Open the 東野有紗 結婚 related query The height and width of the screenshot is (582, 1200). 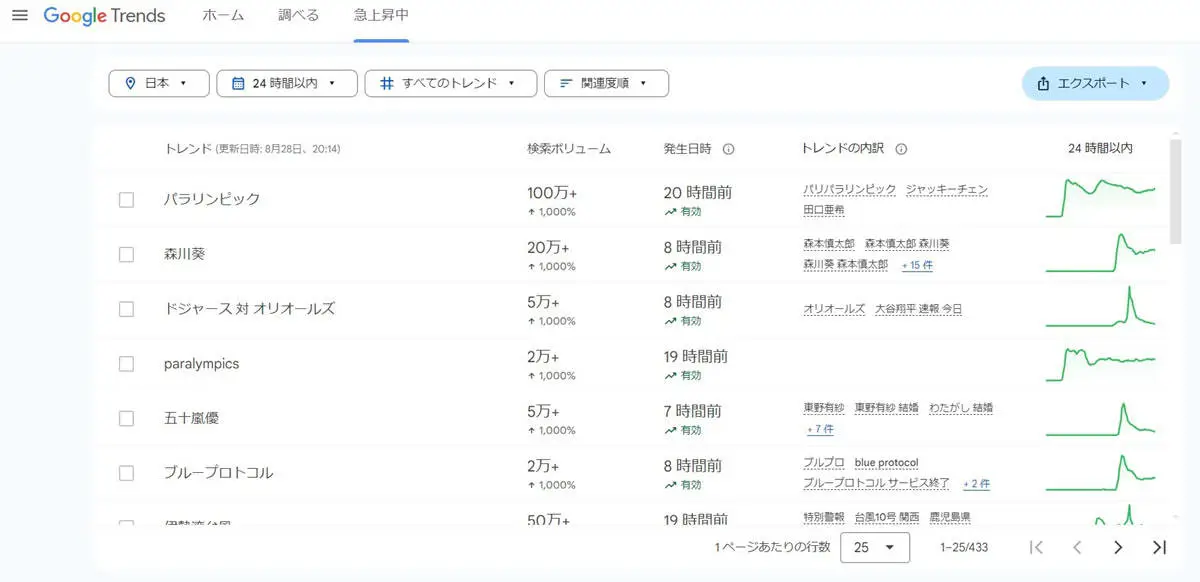click(887, 408)
